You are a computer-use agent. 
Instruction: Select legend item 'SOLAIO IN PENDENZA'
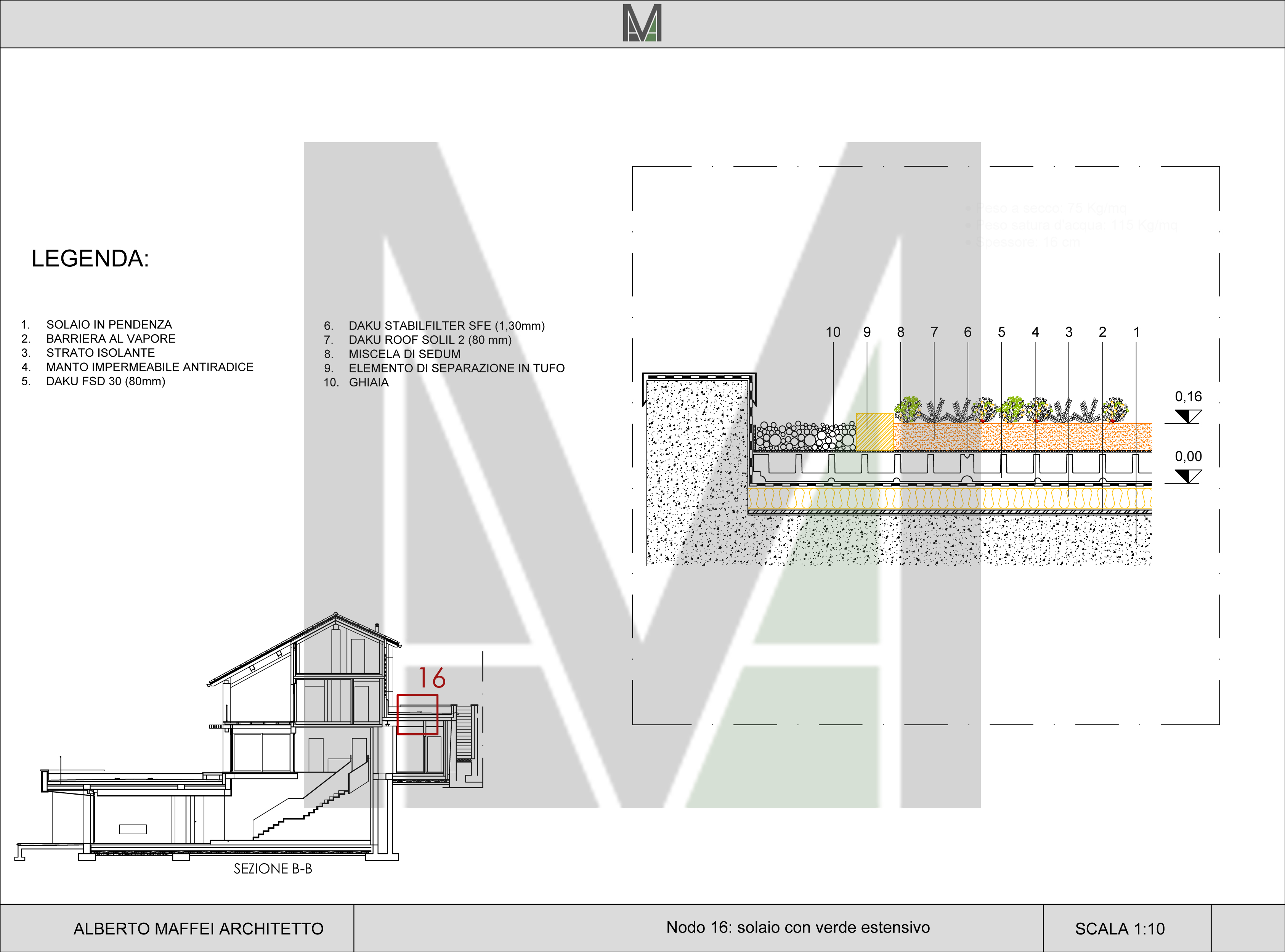[109, 324]
